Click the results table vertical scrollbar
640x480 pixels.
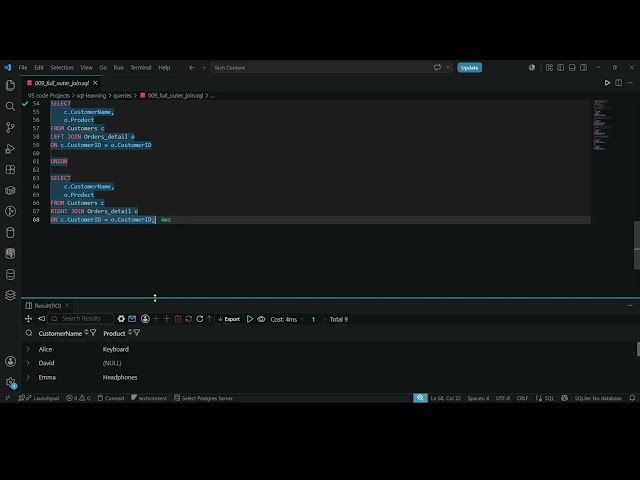click(638, 349)
